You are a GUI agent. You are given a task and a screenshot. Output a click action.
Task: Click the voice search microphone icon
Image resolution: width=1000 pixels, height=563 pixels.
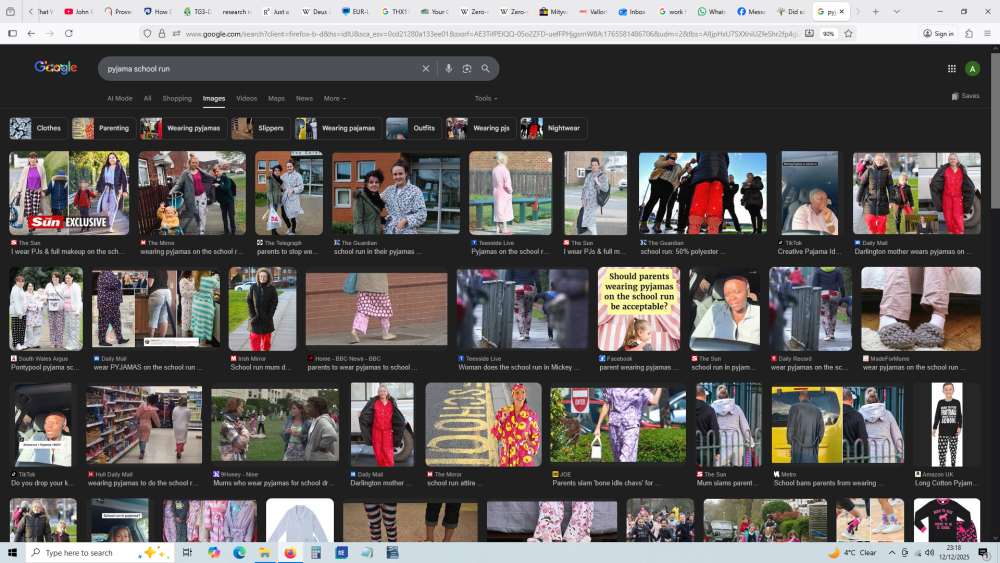(x=448, y=69)
